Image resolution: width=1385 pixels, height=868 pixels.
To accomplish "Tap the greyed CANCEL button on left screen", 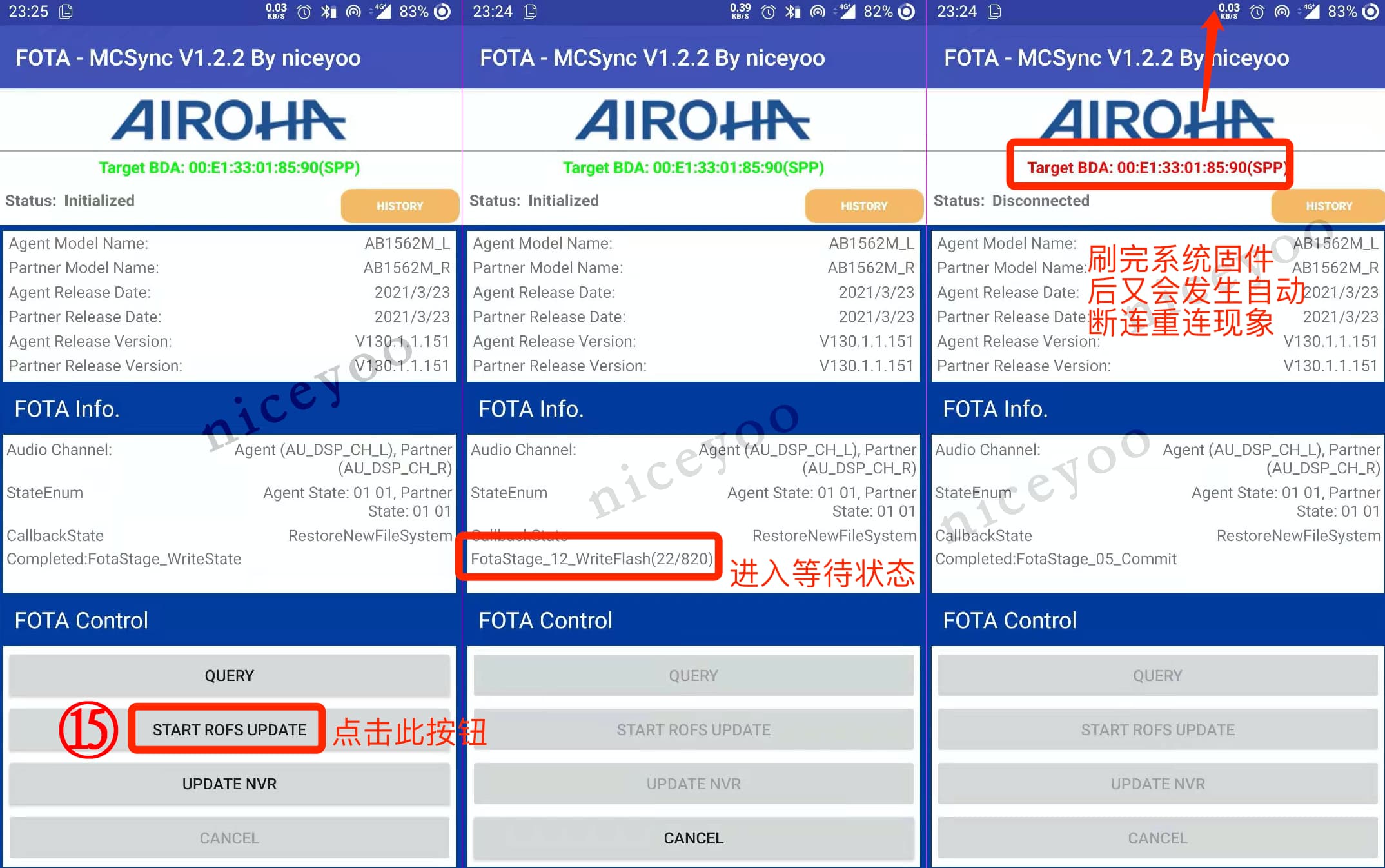I will click(x=230, y=838).
